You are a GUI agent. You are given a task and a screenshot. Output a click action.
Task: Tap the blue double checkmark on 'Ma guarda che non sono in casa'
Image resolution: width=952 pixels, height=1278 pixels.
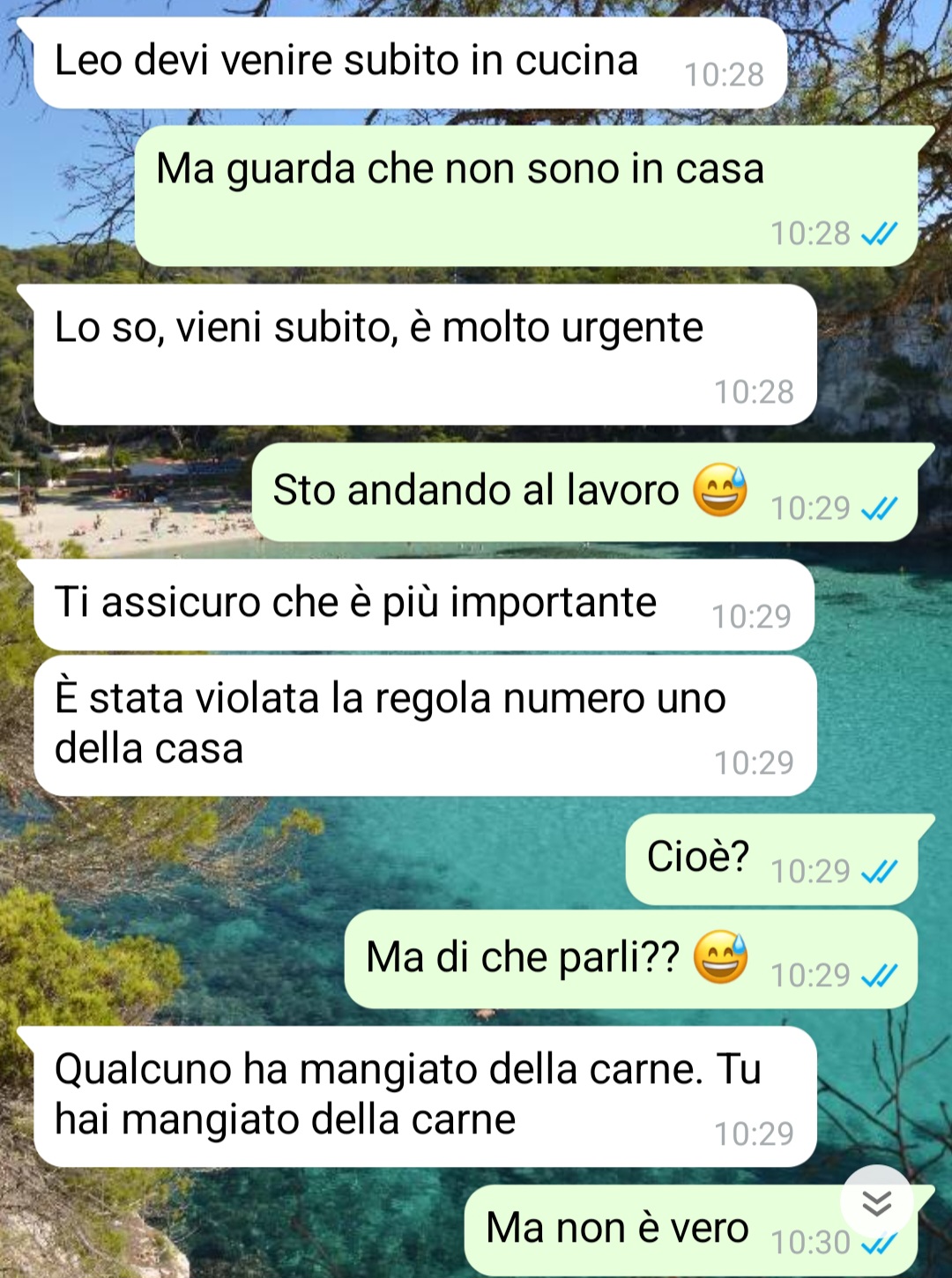pos(879,234)
